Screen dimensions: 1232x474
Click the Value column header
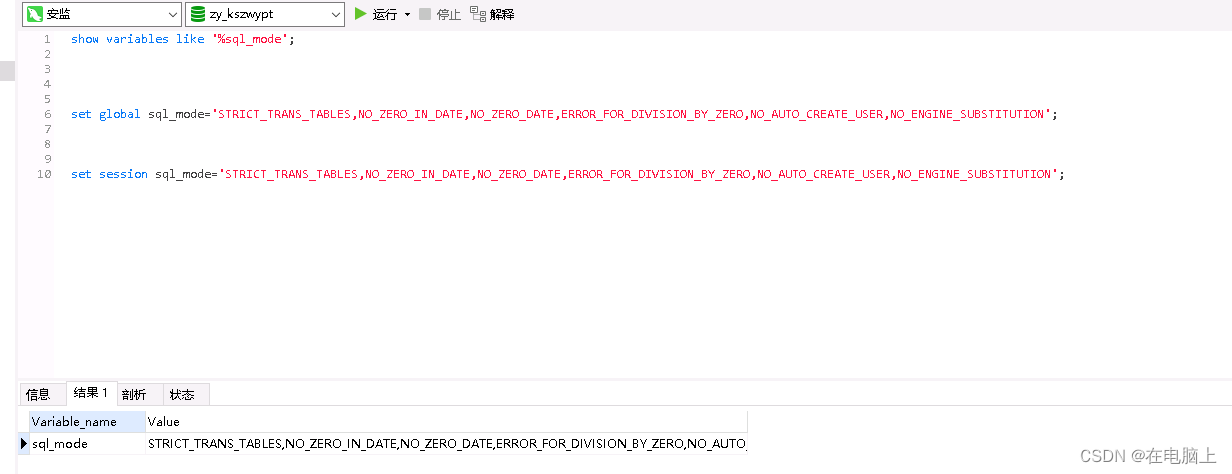446,421
